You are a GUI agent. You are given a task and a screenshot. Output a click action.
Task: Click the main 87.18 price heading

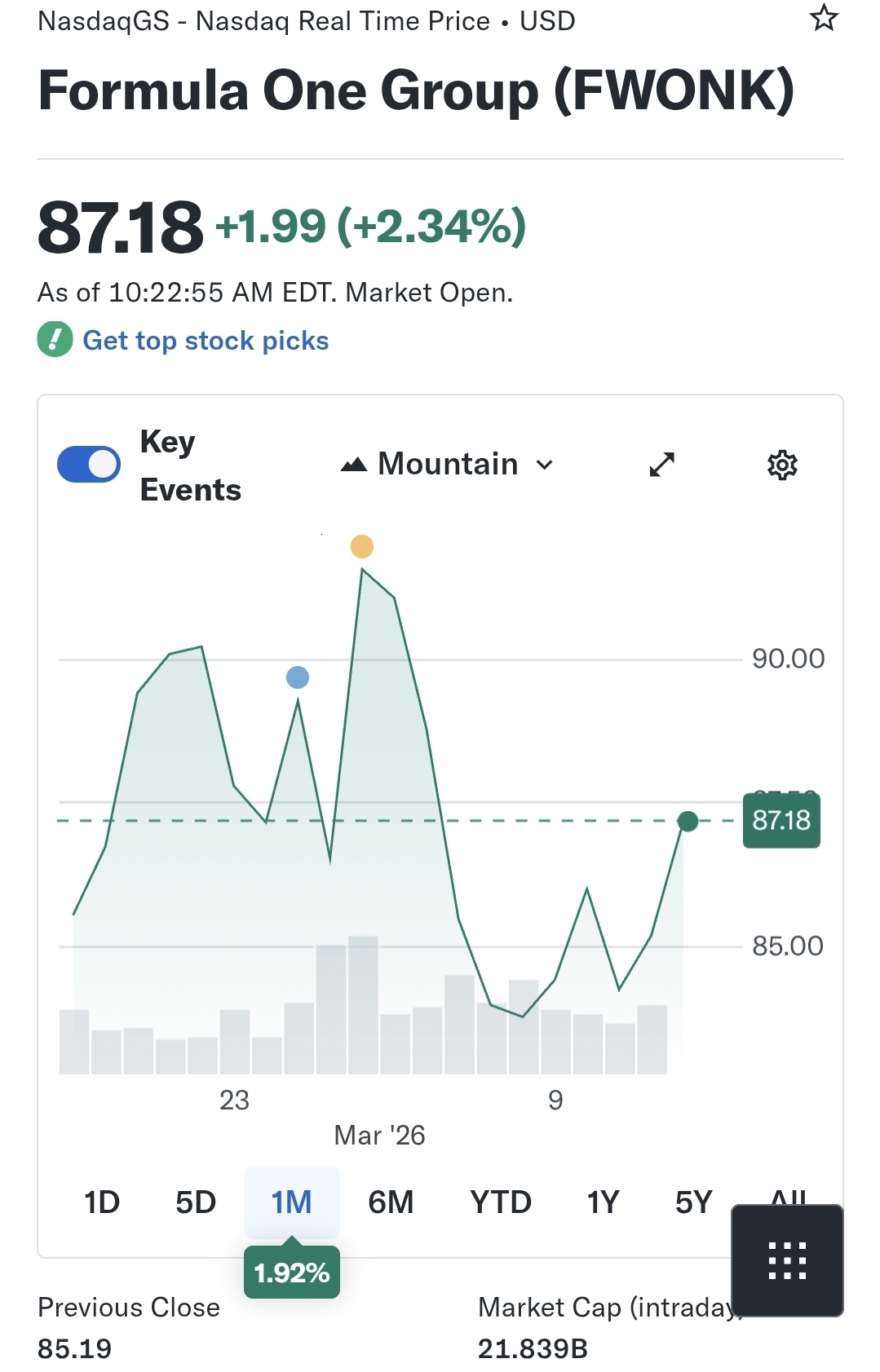(120, 227)
